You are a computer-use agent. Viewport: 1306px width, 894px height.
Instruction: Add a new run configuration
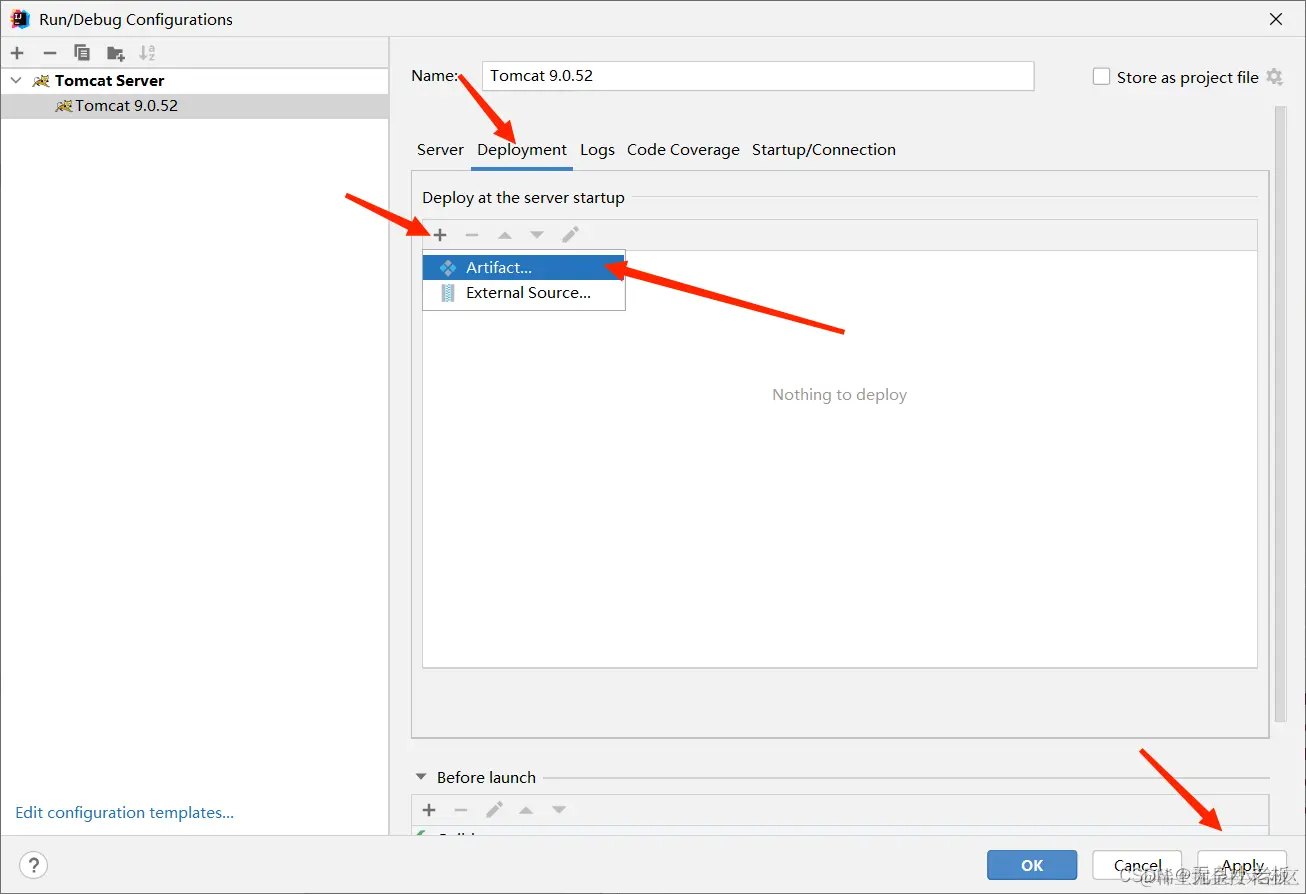coord(17,53)
